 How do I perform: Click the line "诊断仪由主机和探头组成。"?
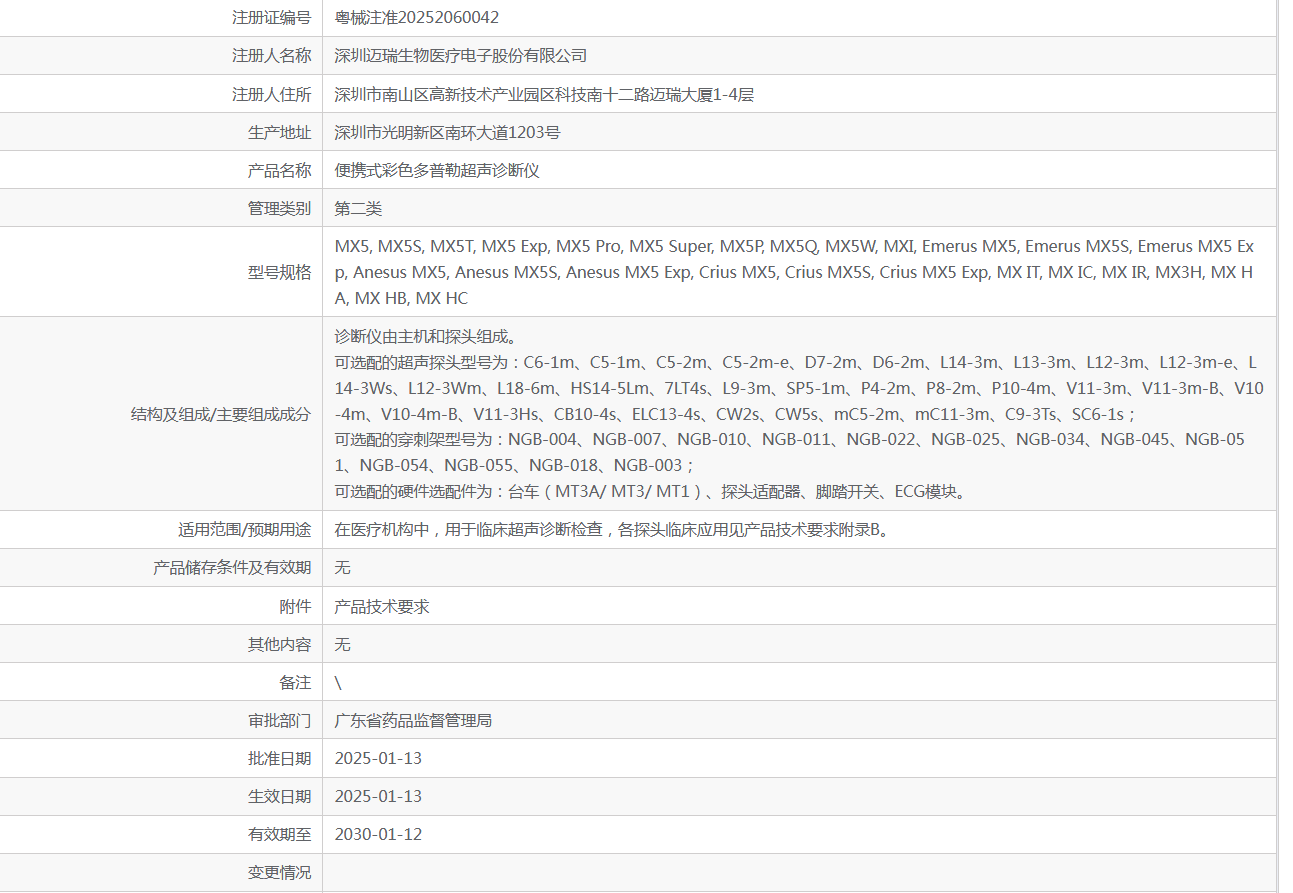tap(425, 336)
